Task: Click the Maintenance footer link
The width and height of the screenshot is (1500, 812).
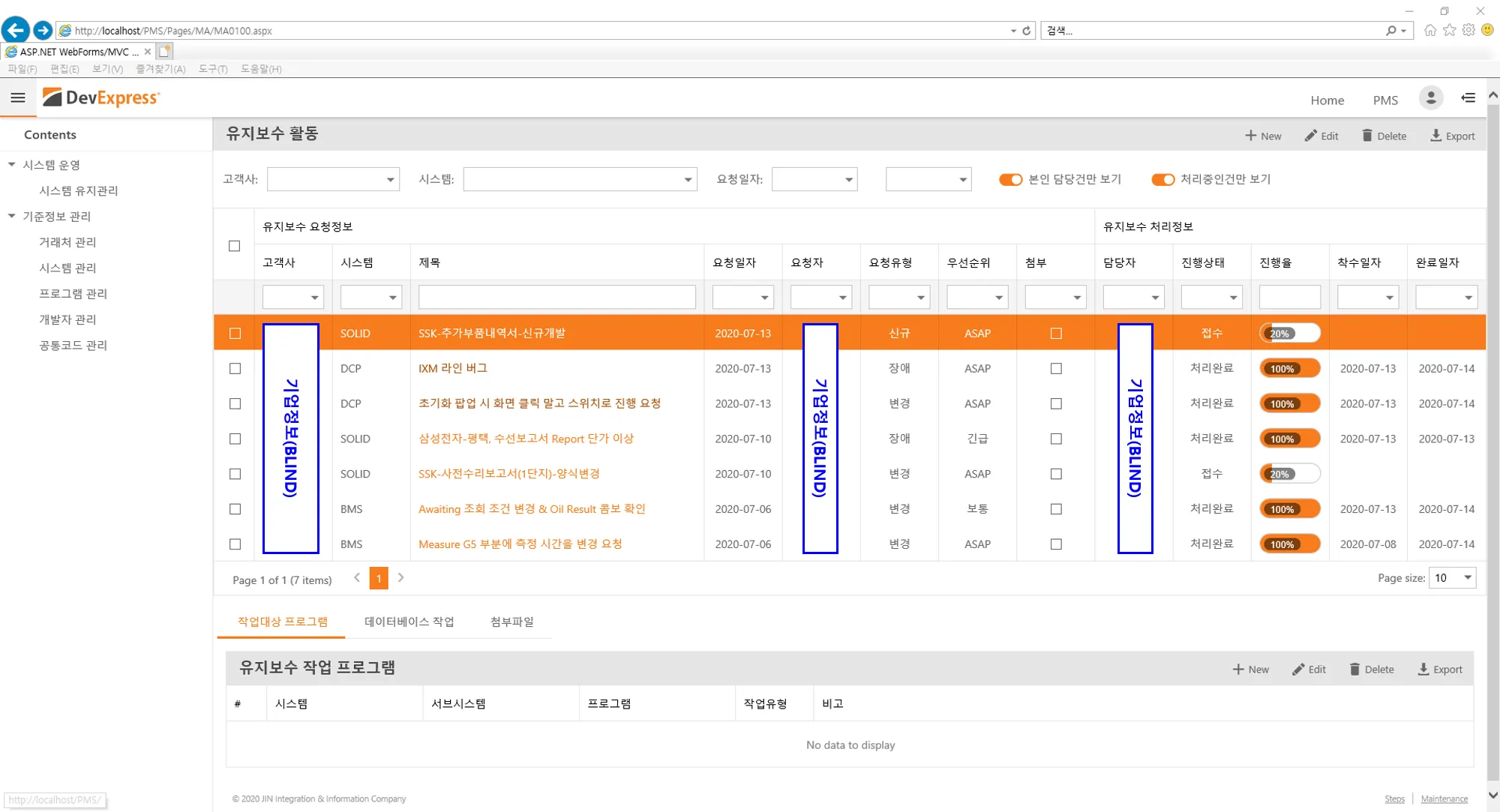Action: (x=1444, y=799)
